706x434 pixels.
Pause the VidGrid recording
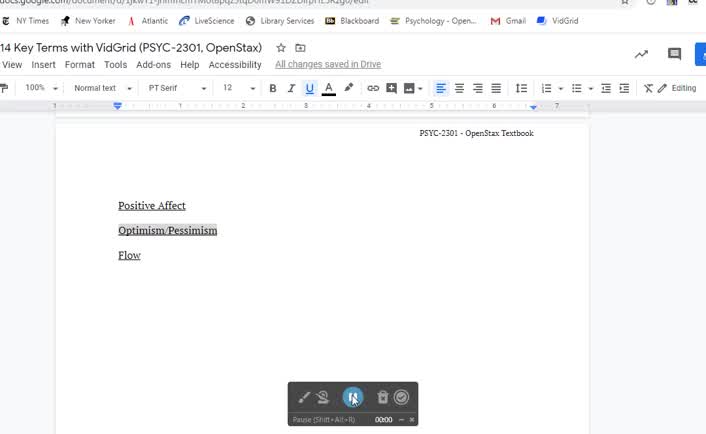pos(352,398)
